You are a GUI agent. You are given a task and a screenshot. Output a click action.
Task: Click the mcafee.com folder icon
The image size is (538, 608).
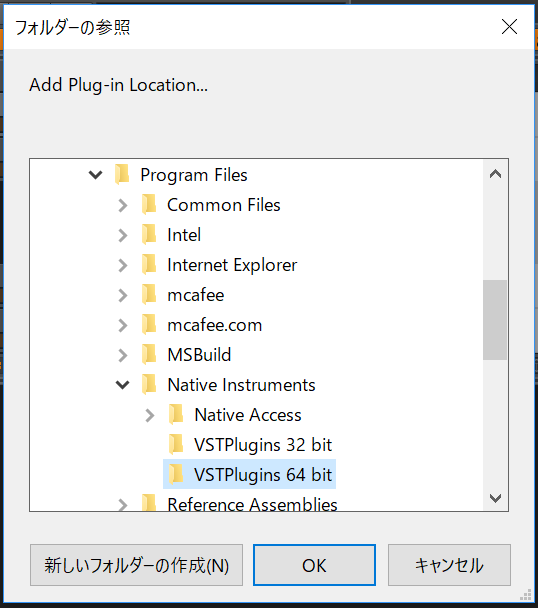click(x=149, y=325)
